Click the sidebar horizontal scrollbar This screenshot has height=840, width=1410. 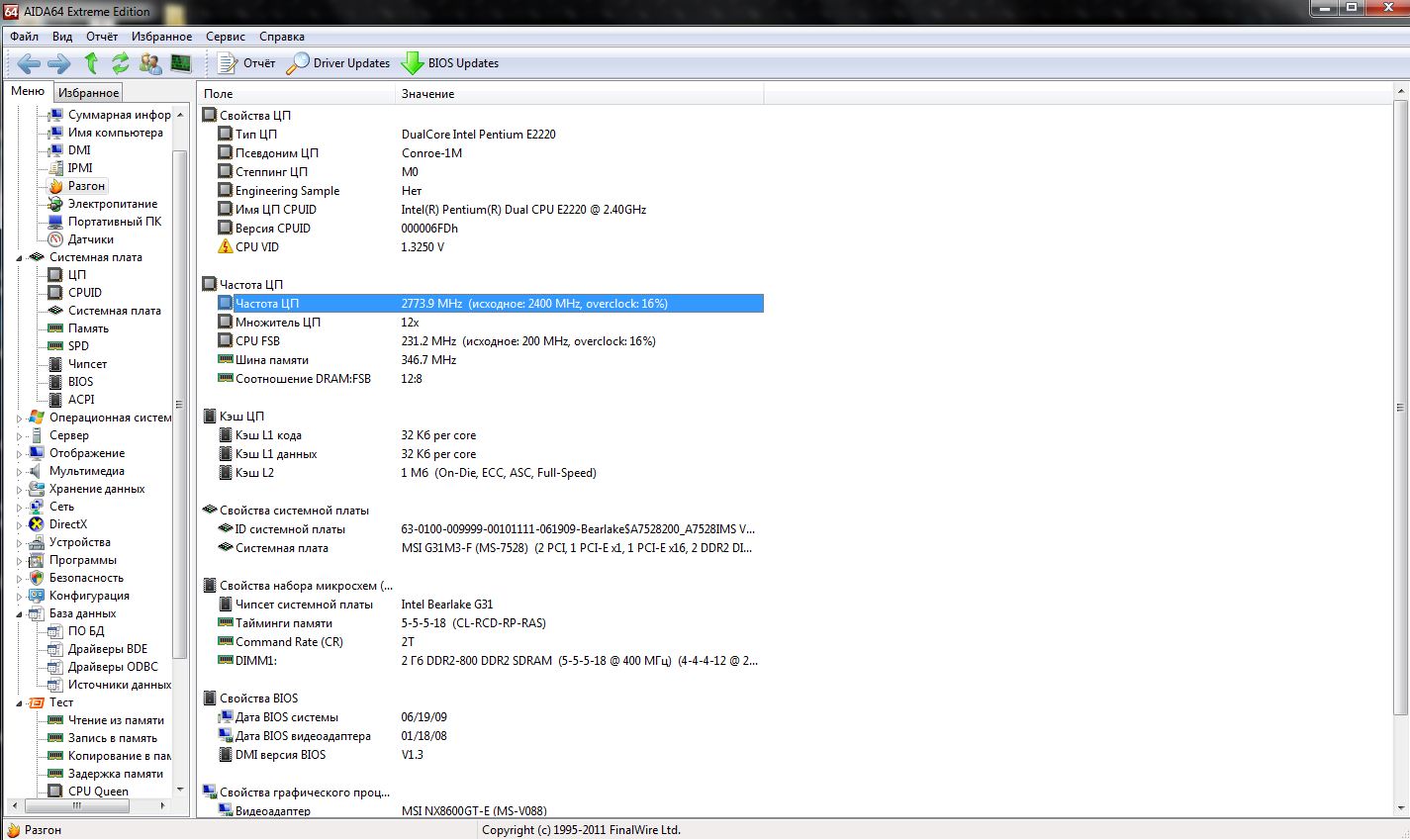click(x=77, y=806)
